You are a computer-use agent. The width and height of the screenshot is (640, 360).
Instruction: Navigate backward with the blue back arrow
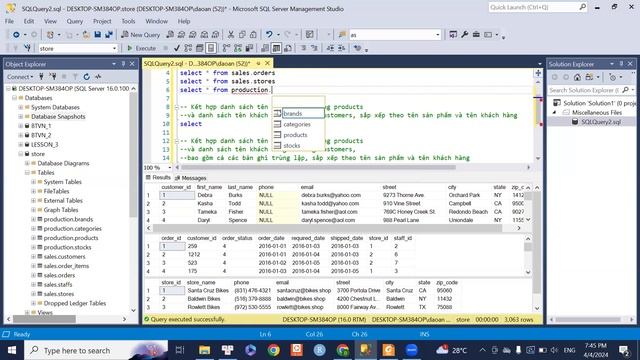click(16, 35)
